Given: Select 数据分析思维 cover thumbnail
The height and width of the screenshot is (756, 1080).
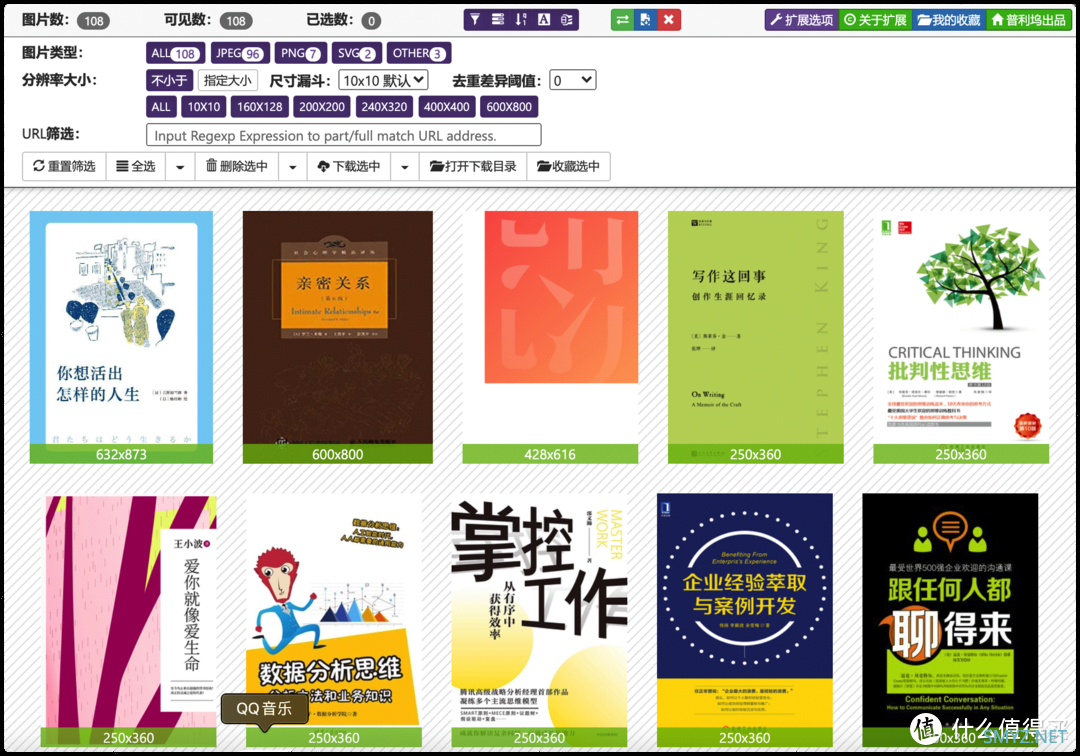Looking at the screenshot, I should (x=334, y=620).
